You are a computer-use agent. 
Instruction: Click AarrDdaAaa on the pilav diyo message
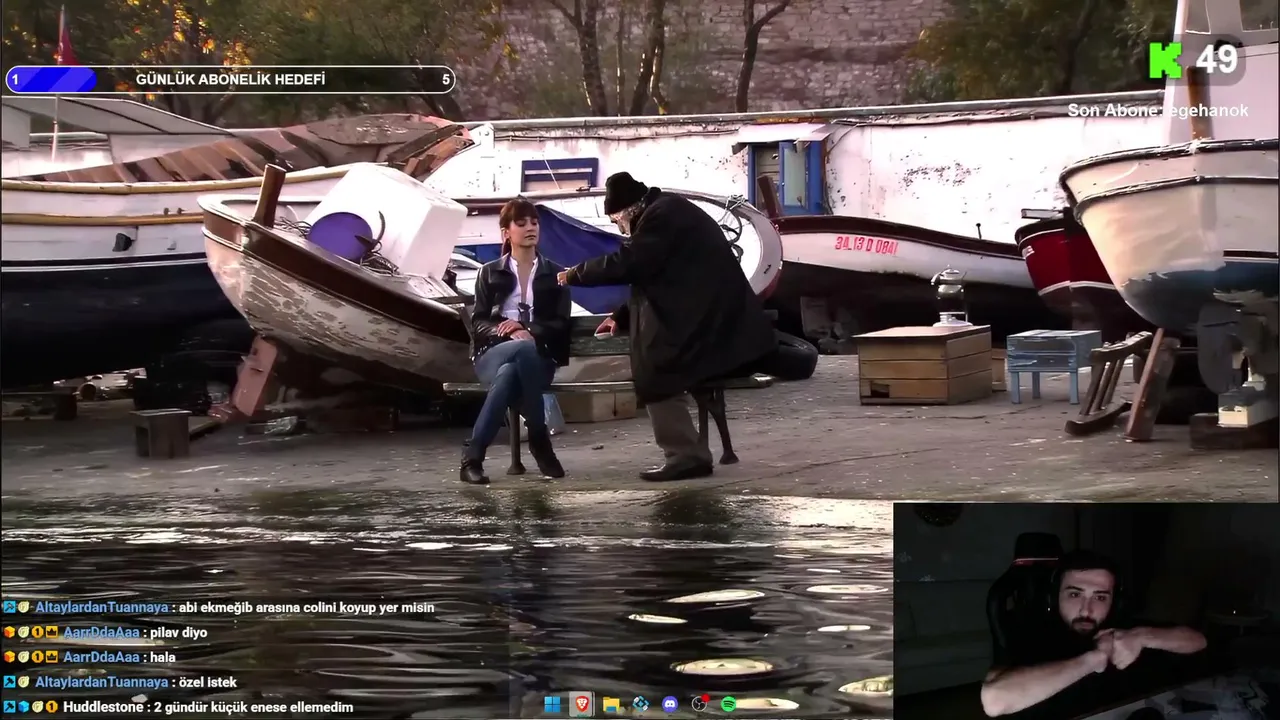point(101,632)
